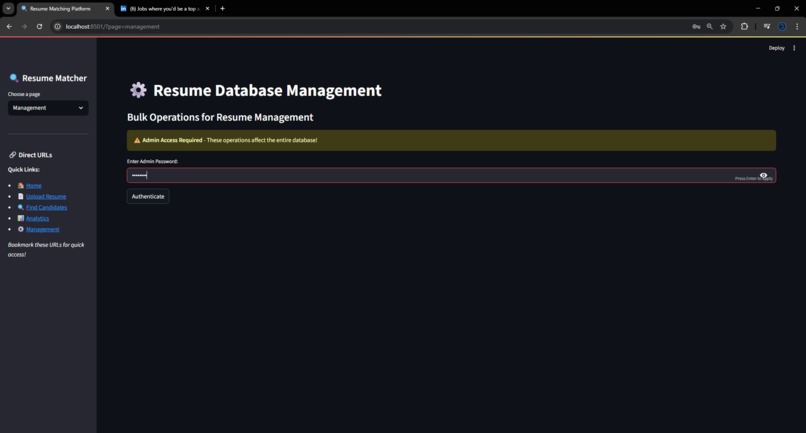The height and width of the screenshot is (433, 806).
Task: Toggle password visibility eye icon
Action: pyautogui.click(x=763, y=175)
